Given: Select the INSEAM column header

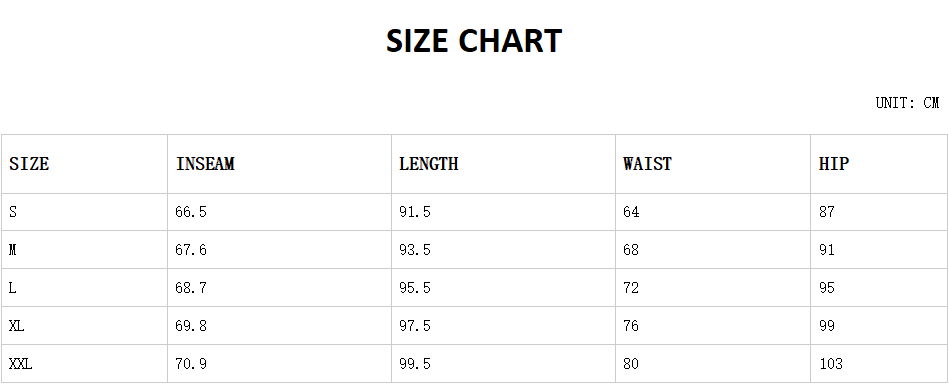Looking at the screenshot, I should [280, 164].
